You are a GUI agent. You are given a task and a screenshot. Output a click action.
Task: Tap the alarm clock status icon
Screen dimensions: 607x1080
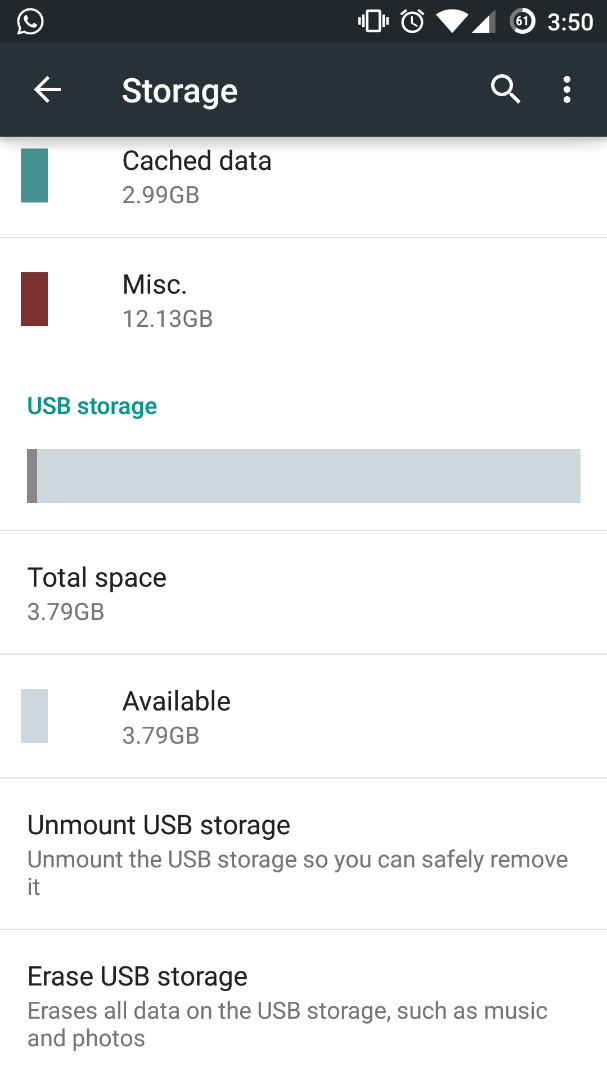[412, 21]
